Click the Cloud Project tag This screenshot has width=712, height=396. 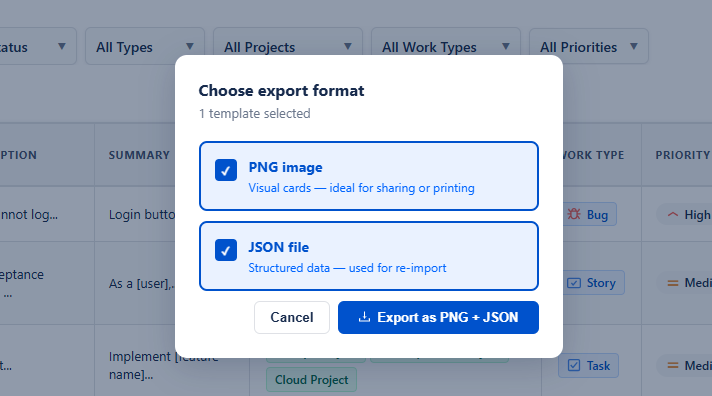pos(312,380)
